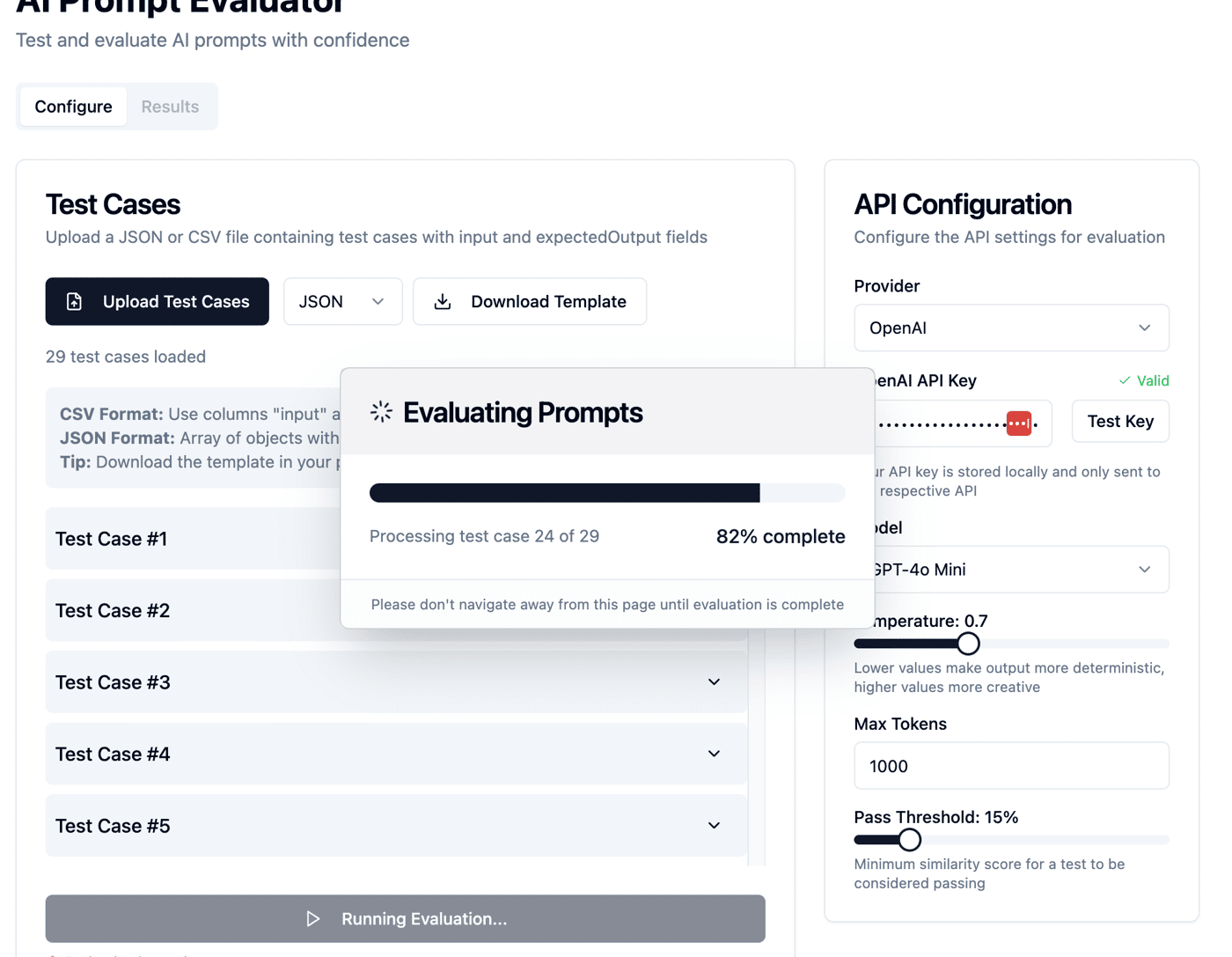Click the Upload Test Cases button
The height and width of the screenshot is (957, 1232).
pos(158,302)
